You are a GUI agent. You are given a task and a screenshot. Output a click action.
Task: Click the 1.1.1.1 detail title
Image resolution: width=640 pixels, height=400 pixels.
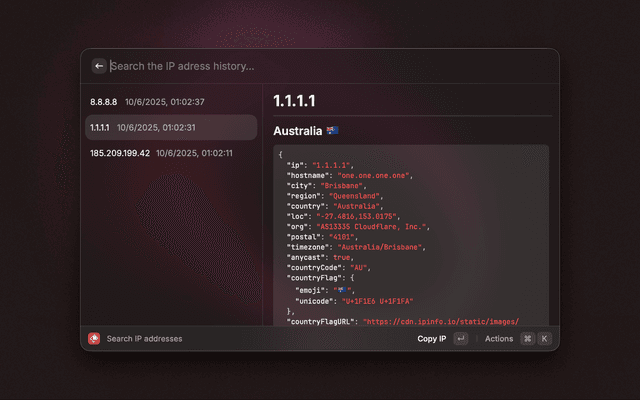(x=294, y=101)
